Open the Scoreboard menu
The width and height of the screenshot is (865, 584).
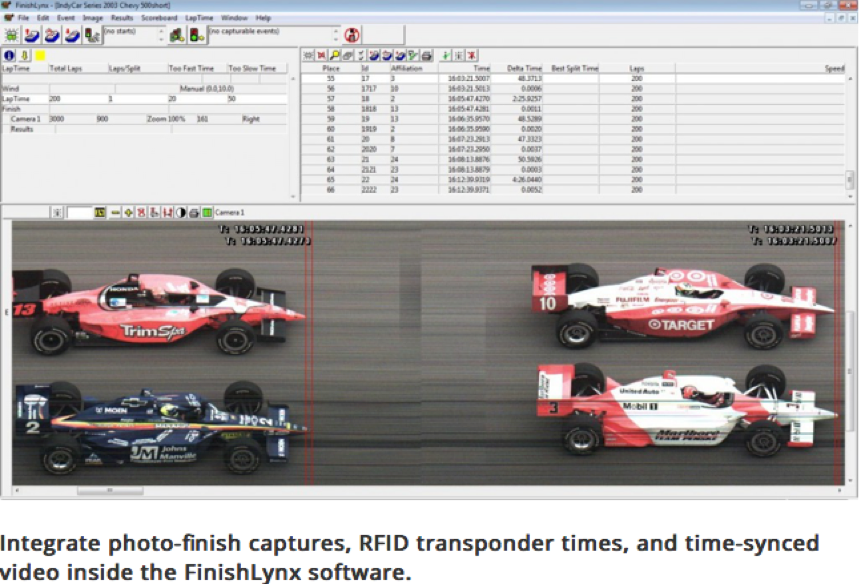point(159,18)
